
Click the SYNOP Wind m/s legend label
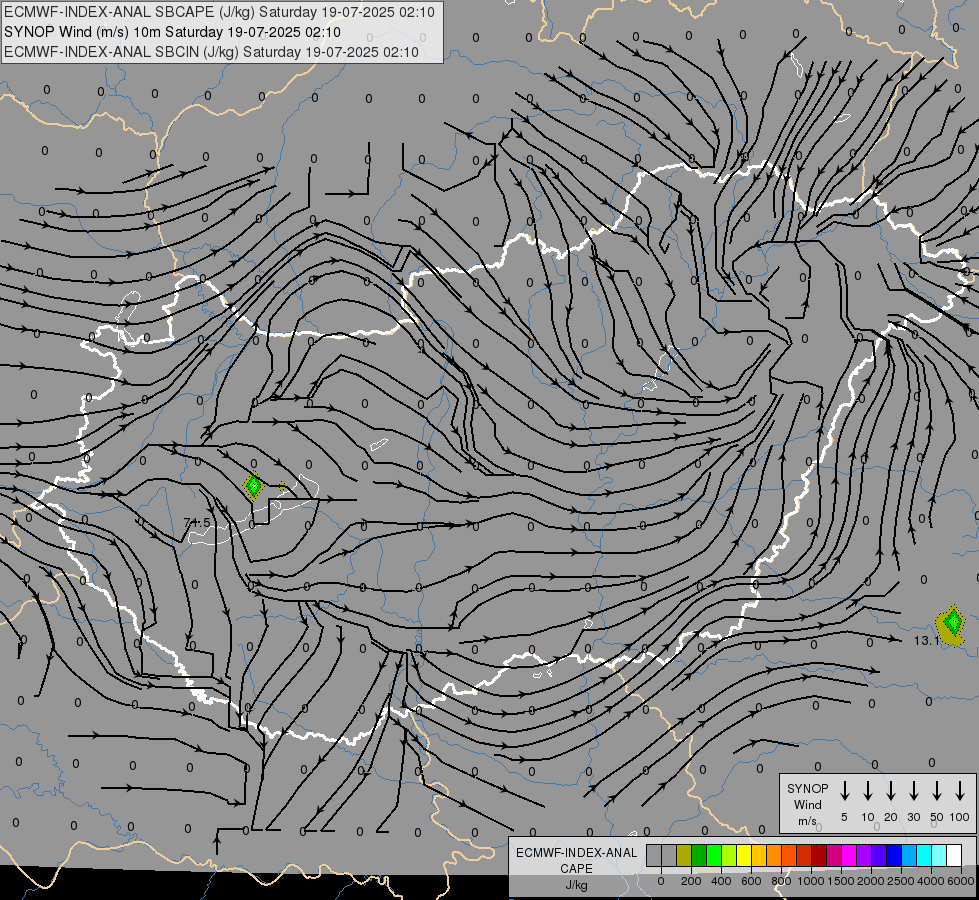pos(807,804)
